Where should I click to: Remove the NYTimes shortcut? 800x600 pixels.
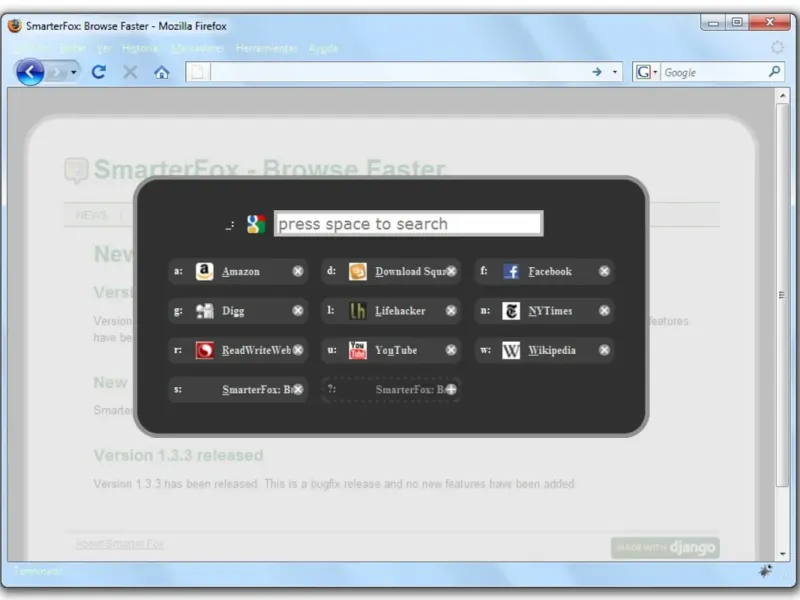pyautogui.click(x=604, y=311)
